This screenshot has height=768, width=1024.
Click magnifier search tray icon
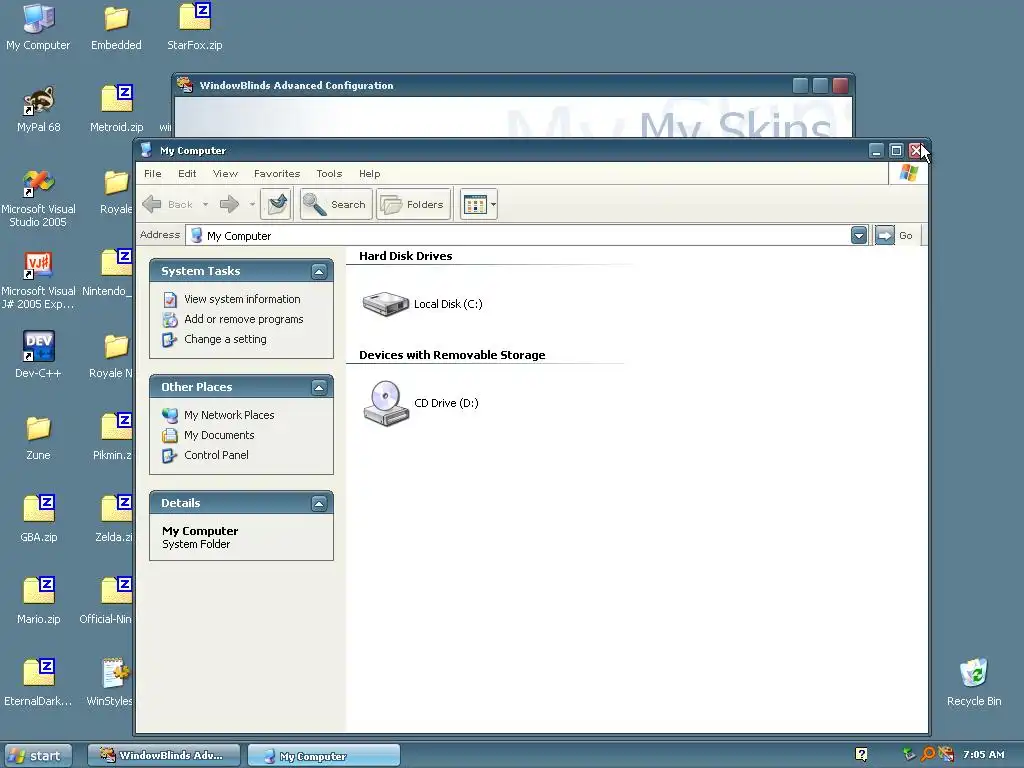tap(927, 755)
